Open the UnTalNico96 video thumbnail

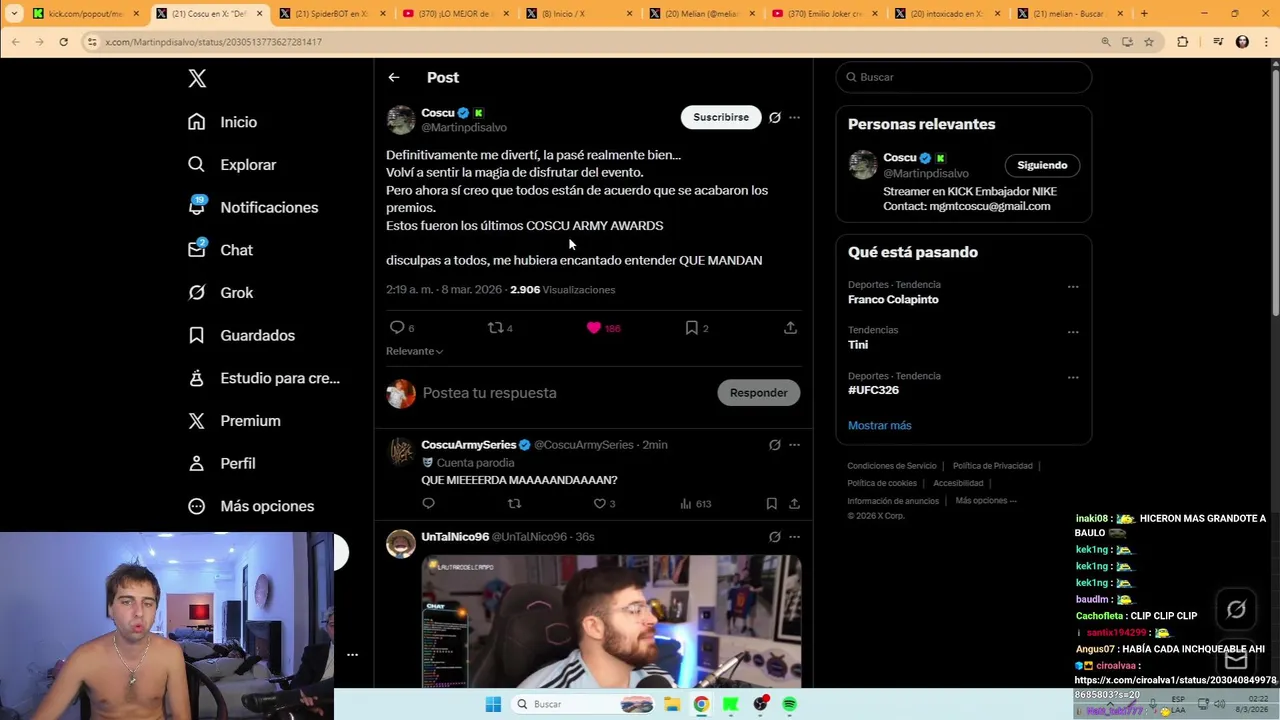coord(611,622)
